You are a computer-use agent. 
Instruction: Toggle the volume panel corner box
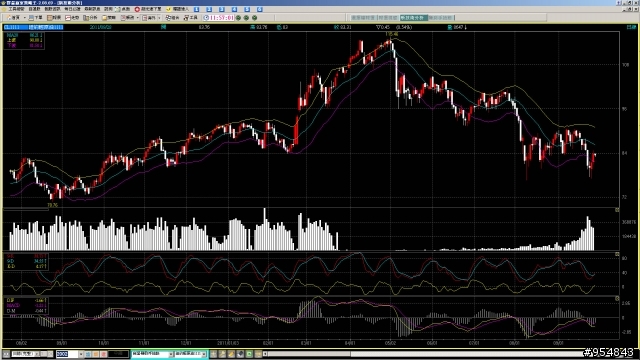click(617, 210)
